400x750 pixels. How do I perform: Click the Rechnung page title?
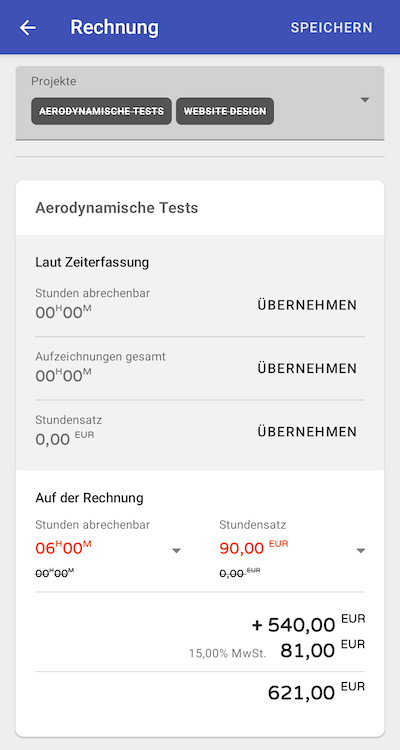(114, 27)
